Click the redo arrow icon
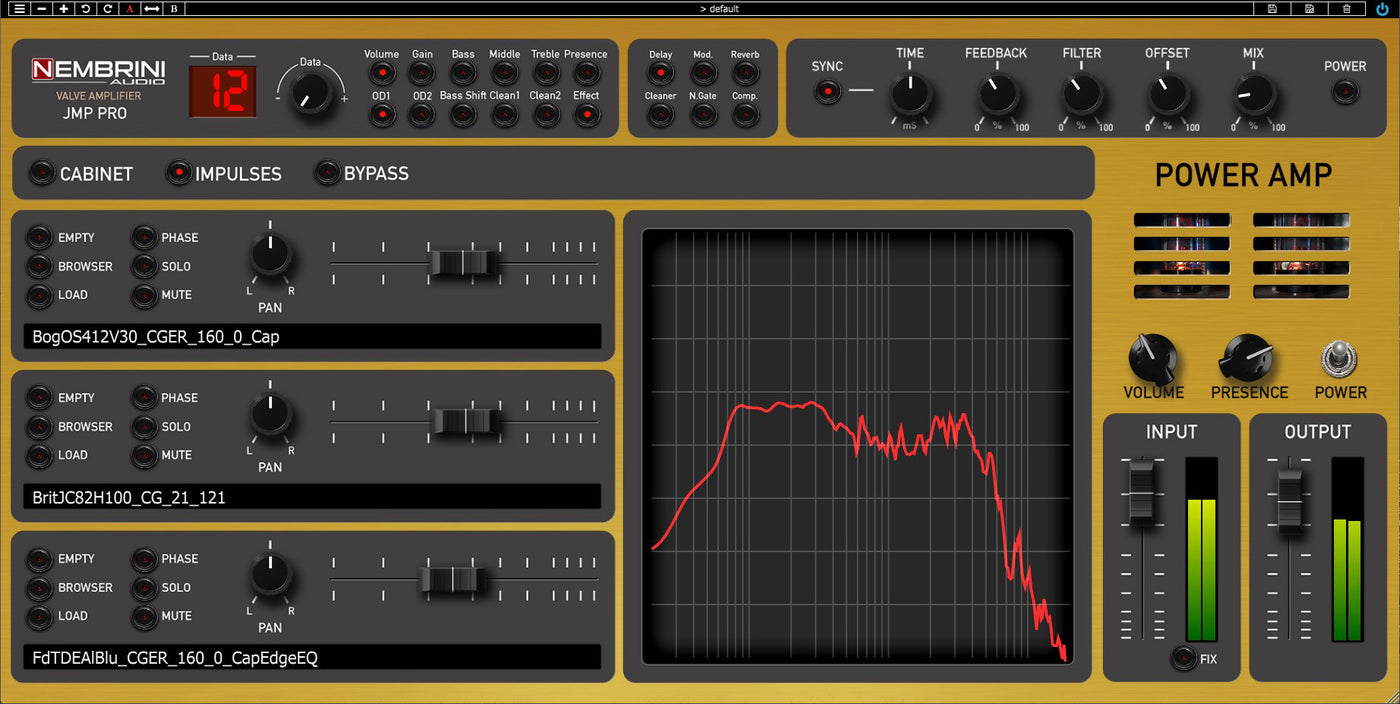 tap(107, 9)
